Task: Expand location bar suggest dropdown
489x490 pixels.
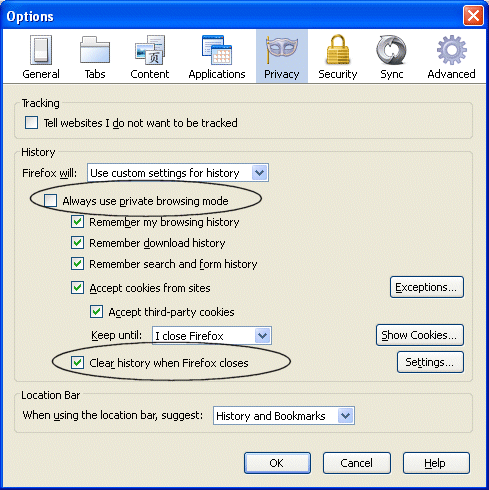Action: click(x=284, y=415)
